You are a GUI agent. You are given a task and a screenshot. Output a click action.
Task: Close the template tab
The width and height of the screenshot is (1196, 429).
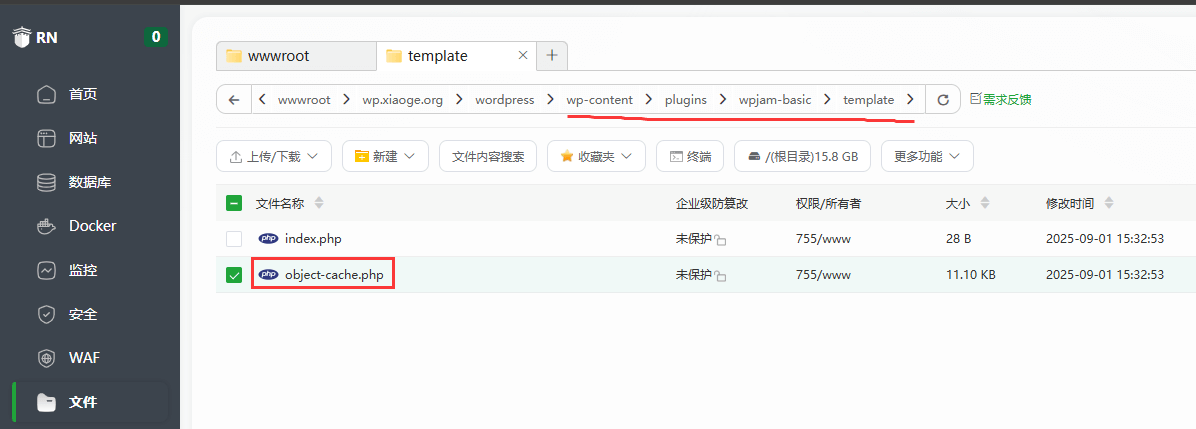coord(522,56)
